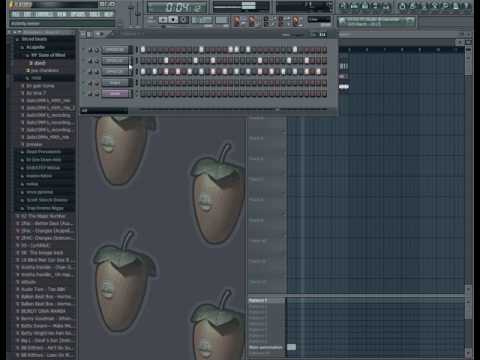Viewport: 480px width, 360px height.
Task: Click the FL Studio logo in the title bar
Action: (12, 5)
